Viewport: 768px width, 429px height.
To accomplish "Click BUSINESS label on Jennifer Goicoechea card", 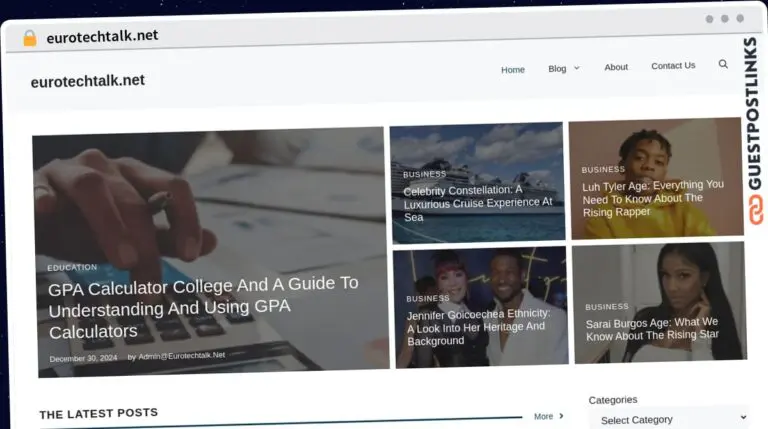I will 428,298.
